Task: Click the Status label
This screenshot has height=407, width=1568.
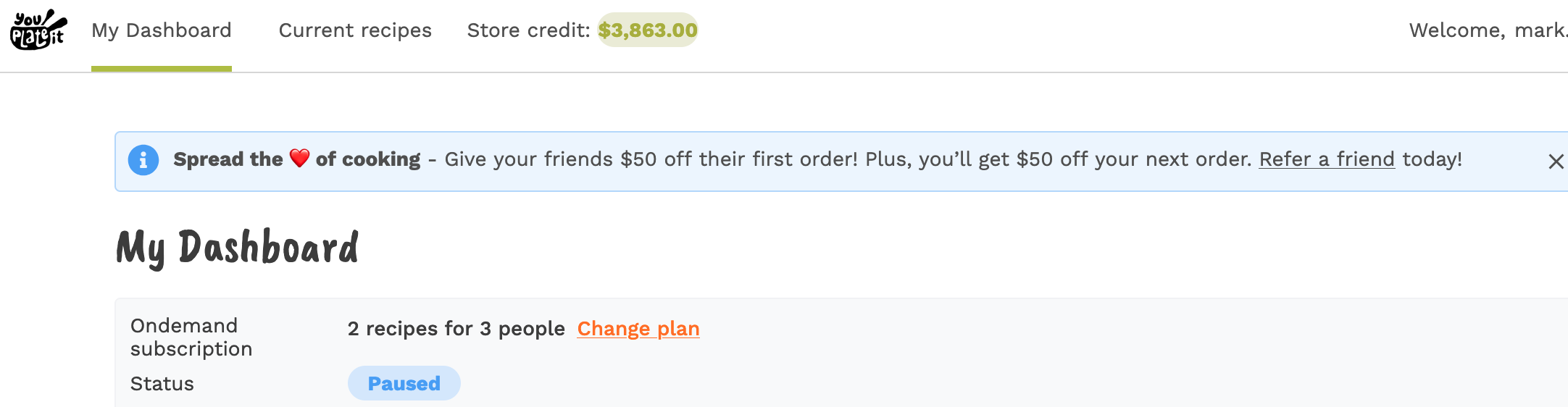Action: (x=162, y=384)
